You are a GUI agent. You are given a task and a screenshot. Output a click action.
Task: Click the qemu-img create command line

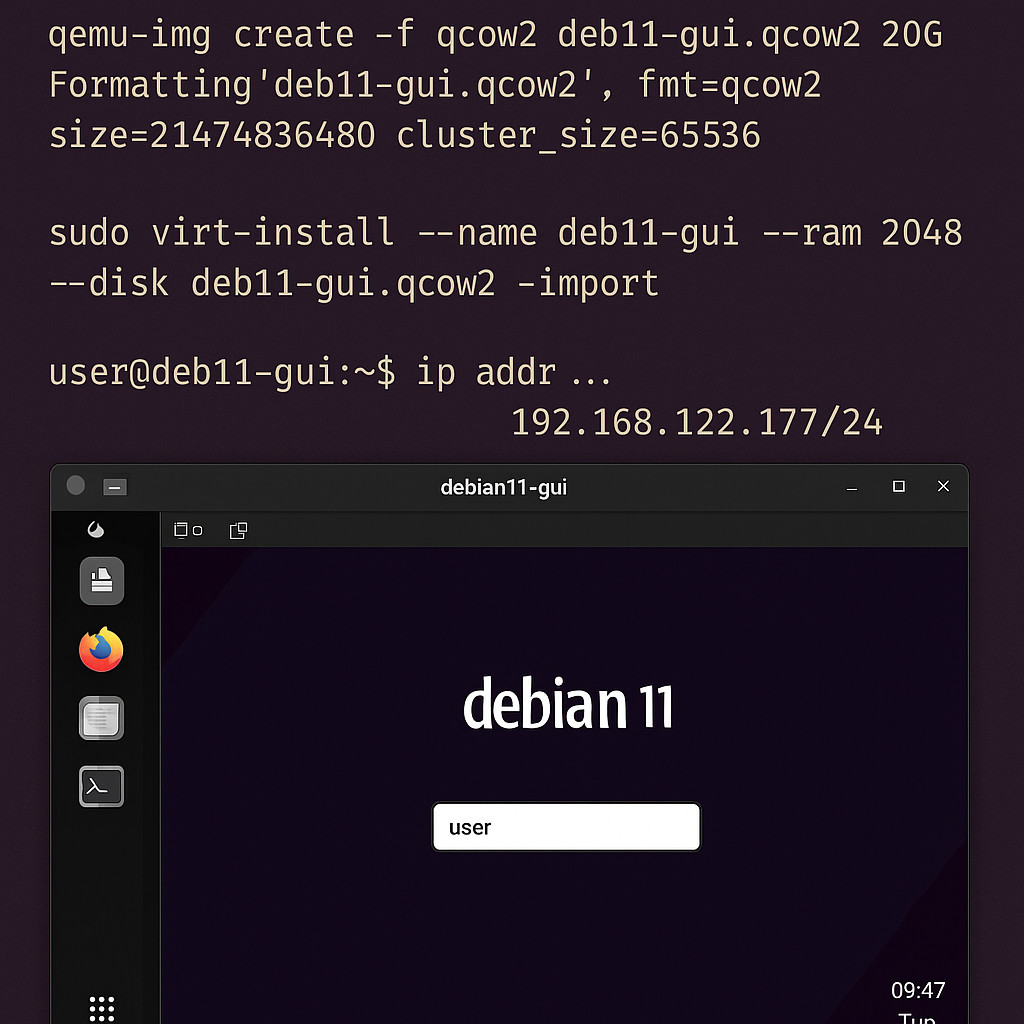pos(496,35)
